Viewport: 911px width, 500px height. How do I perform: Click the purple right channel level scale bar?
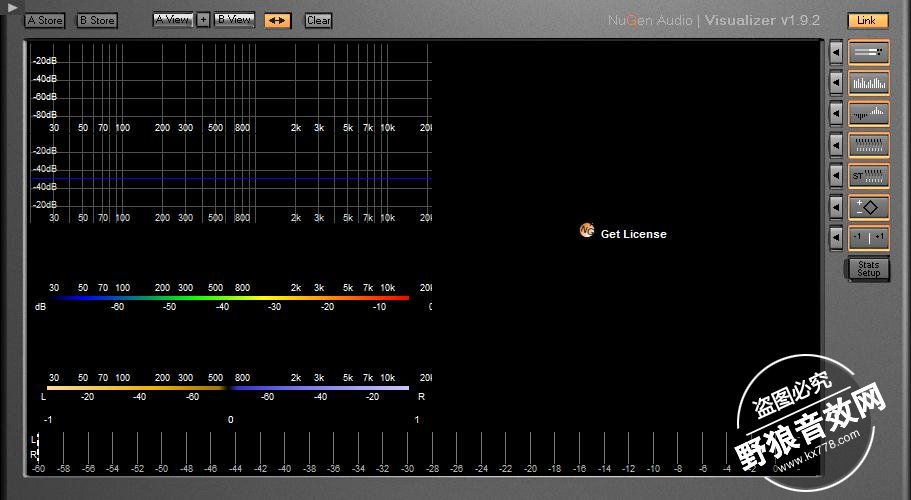tap(320, 388)
